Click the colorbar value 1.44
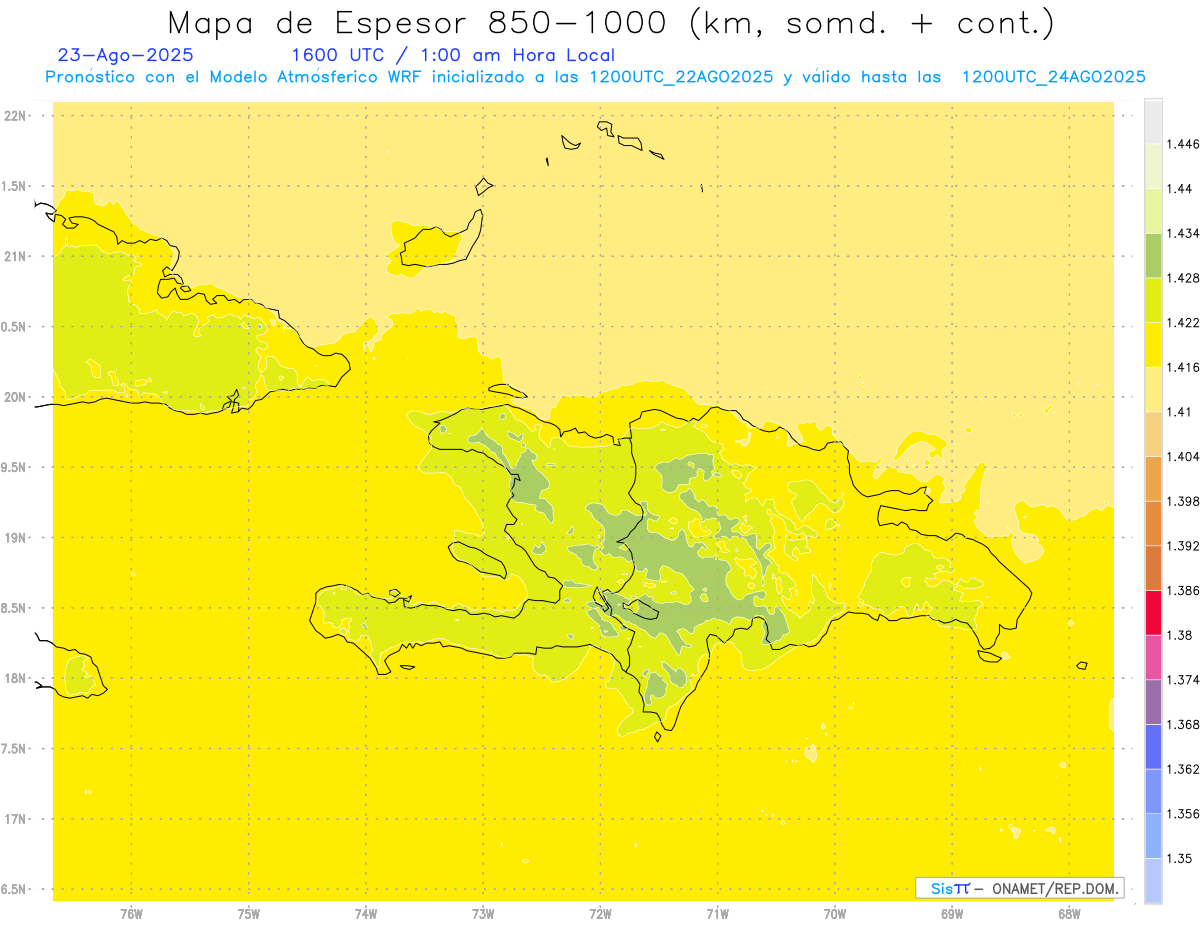This screenshot has height=927, width=1200. (1181, 189)
